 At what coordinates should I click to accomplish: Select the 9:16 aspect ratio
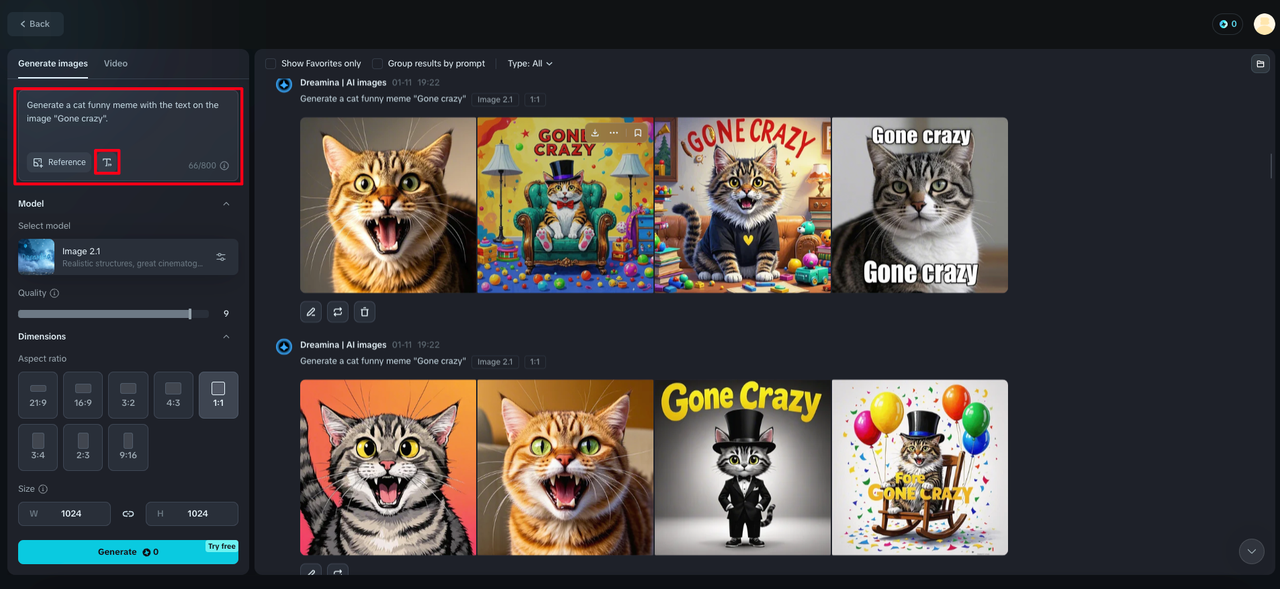pyautogui.click(x=128, y=447)
